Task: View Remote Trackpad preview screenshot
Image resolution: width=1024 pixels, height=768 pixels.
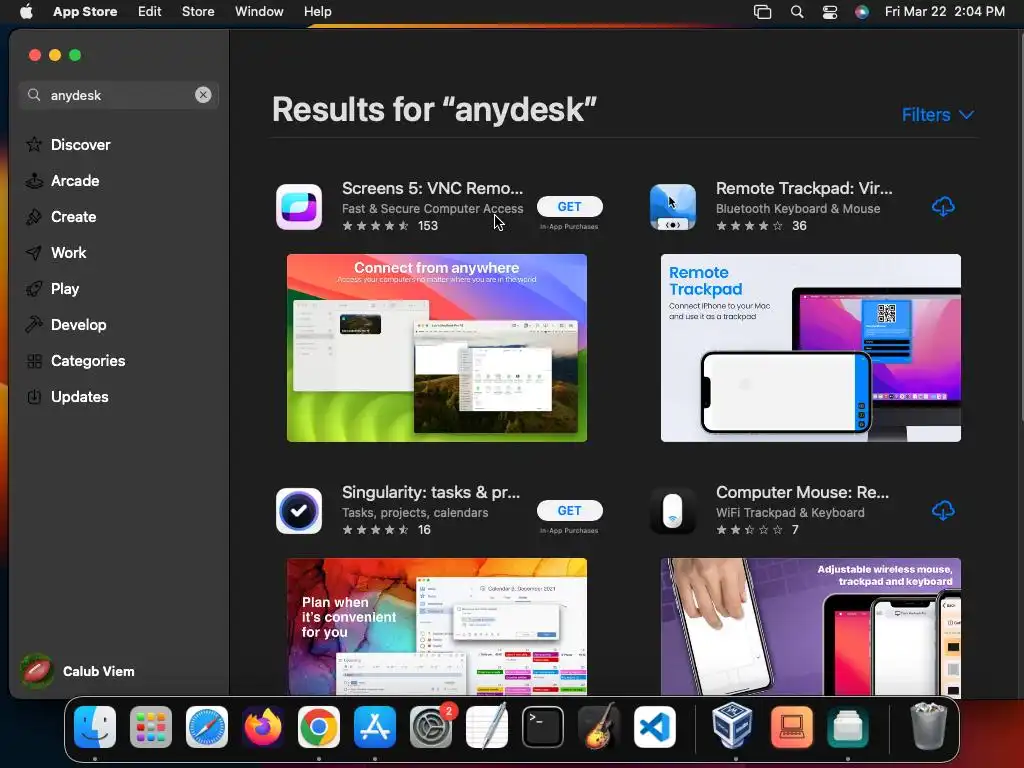Action: click(810, 348)
